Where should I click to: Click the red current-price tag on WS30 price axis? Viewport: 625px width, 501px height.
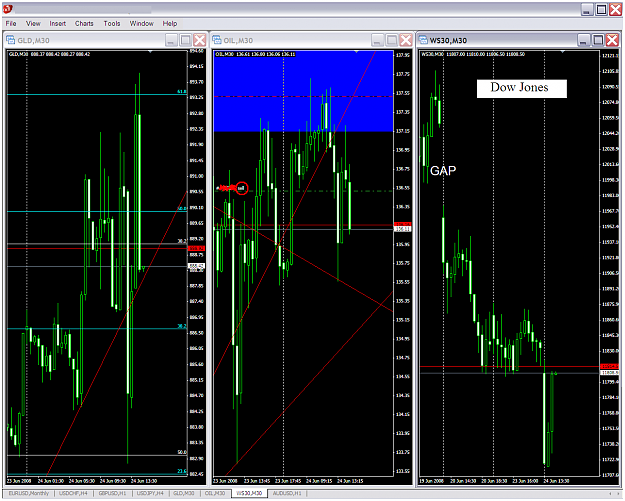click(x=610, y=366)
